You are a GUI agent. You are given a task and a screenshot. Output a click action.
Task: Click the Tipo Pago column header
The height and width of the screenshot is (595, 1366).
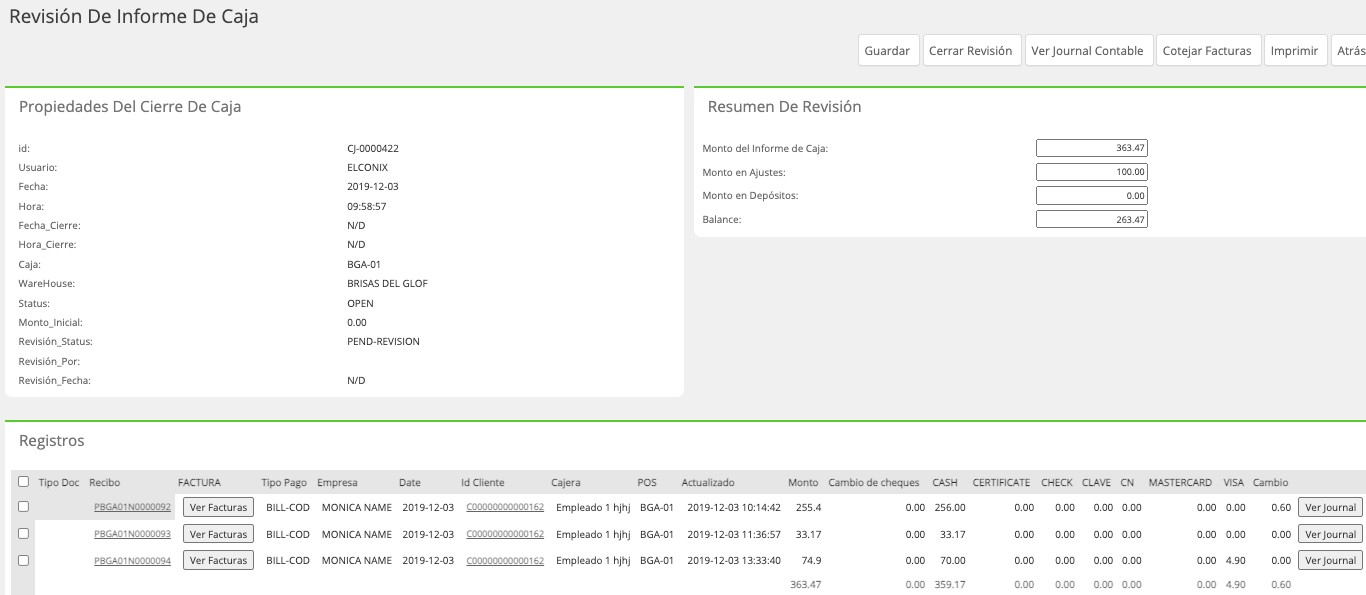click(x=285, y=482)
